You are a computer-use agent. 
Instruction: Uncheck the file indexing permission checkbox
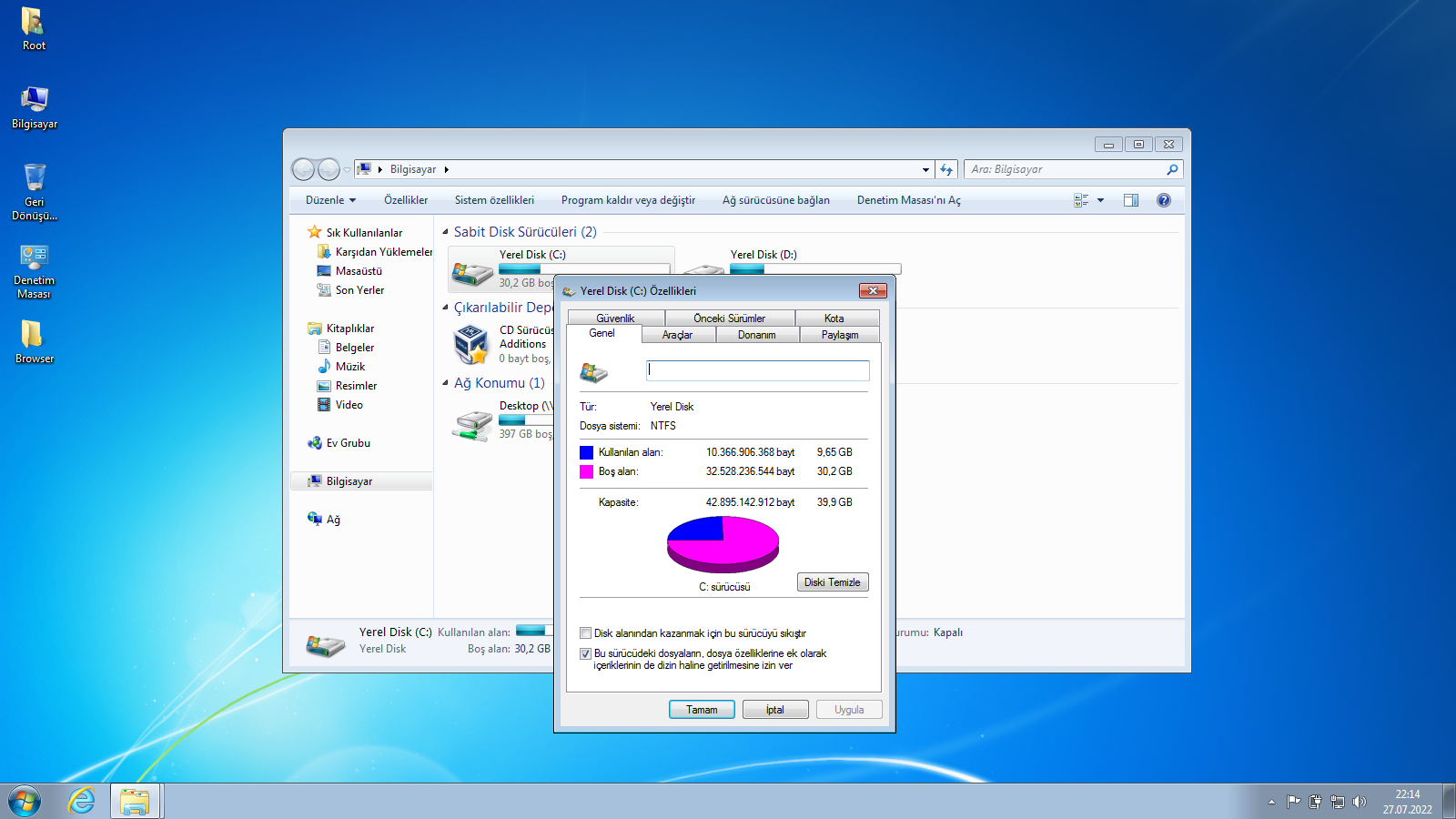586,653
